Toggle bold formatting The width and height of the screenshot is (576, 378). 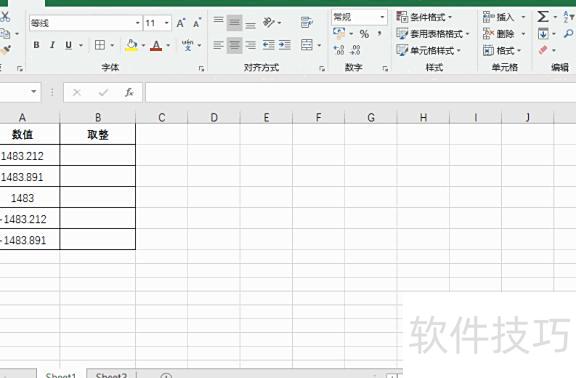click(x=36, y=45)
